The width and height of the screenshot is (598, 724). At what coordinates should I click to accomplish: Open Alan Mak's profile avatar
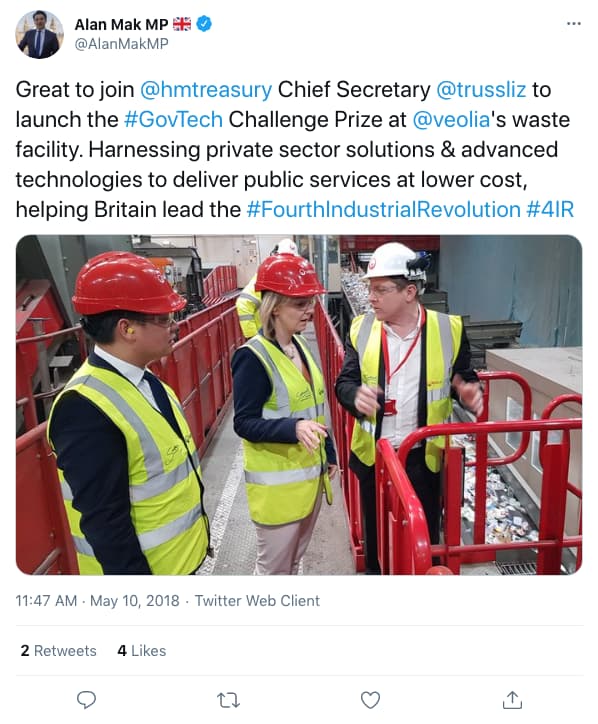[39, 34]
